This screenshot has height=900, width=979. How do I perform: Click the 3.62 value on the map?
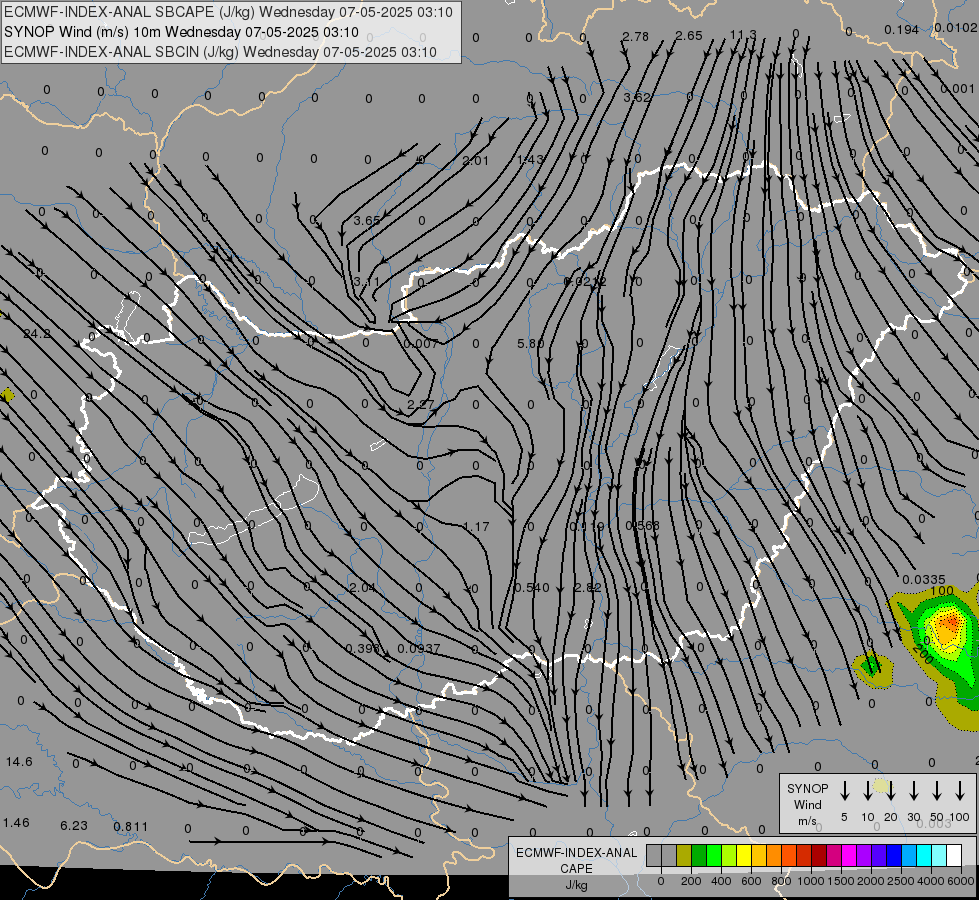[x=637, y=97]
